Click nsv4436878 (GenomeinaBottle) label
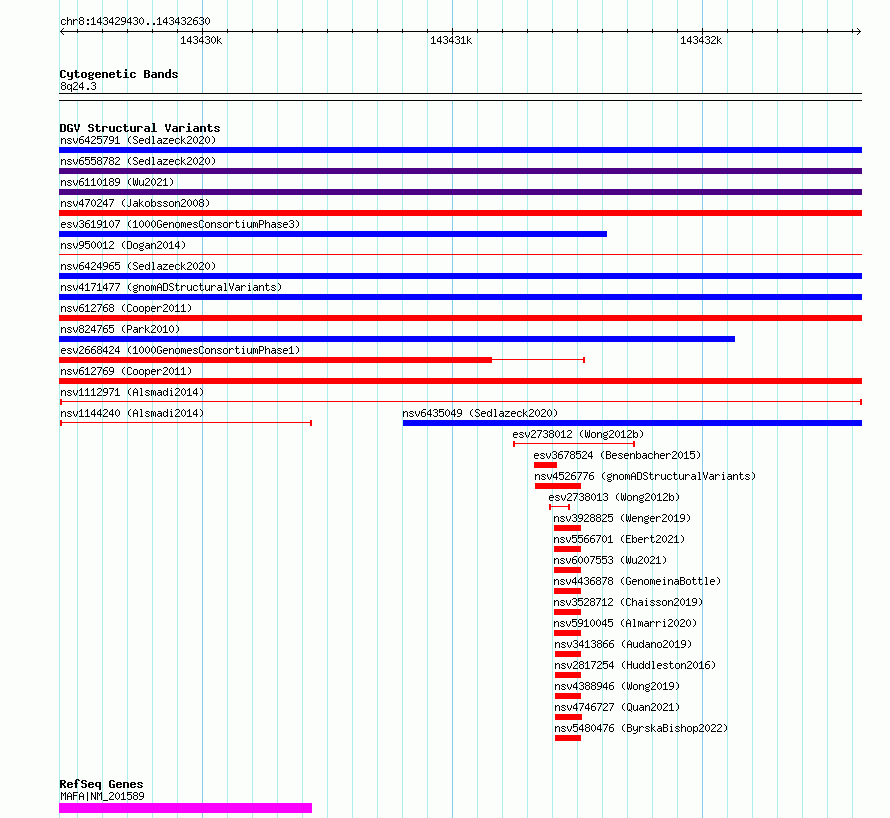 pos(637,581)
